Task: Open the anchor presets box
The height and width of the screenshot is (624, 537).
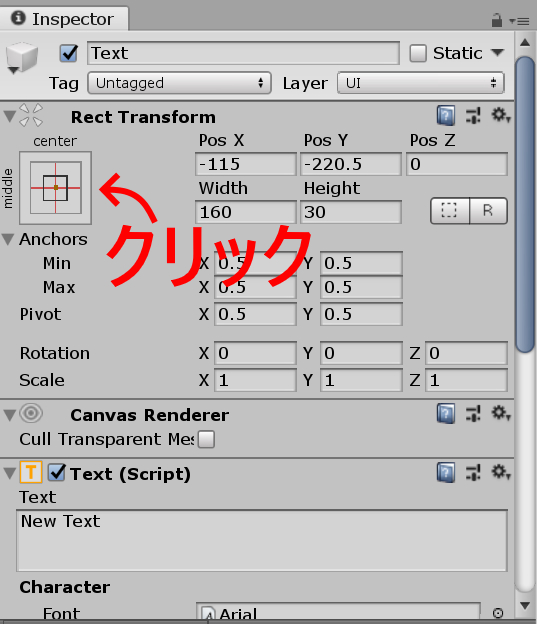Action: 55,187
